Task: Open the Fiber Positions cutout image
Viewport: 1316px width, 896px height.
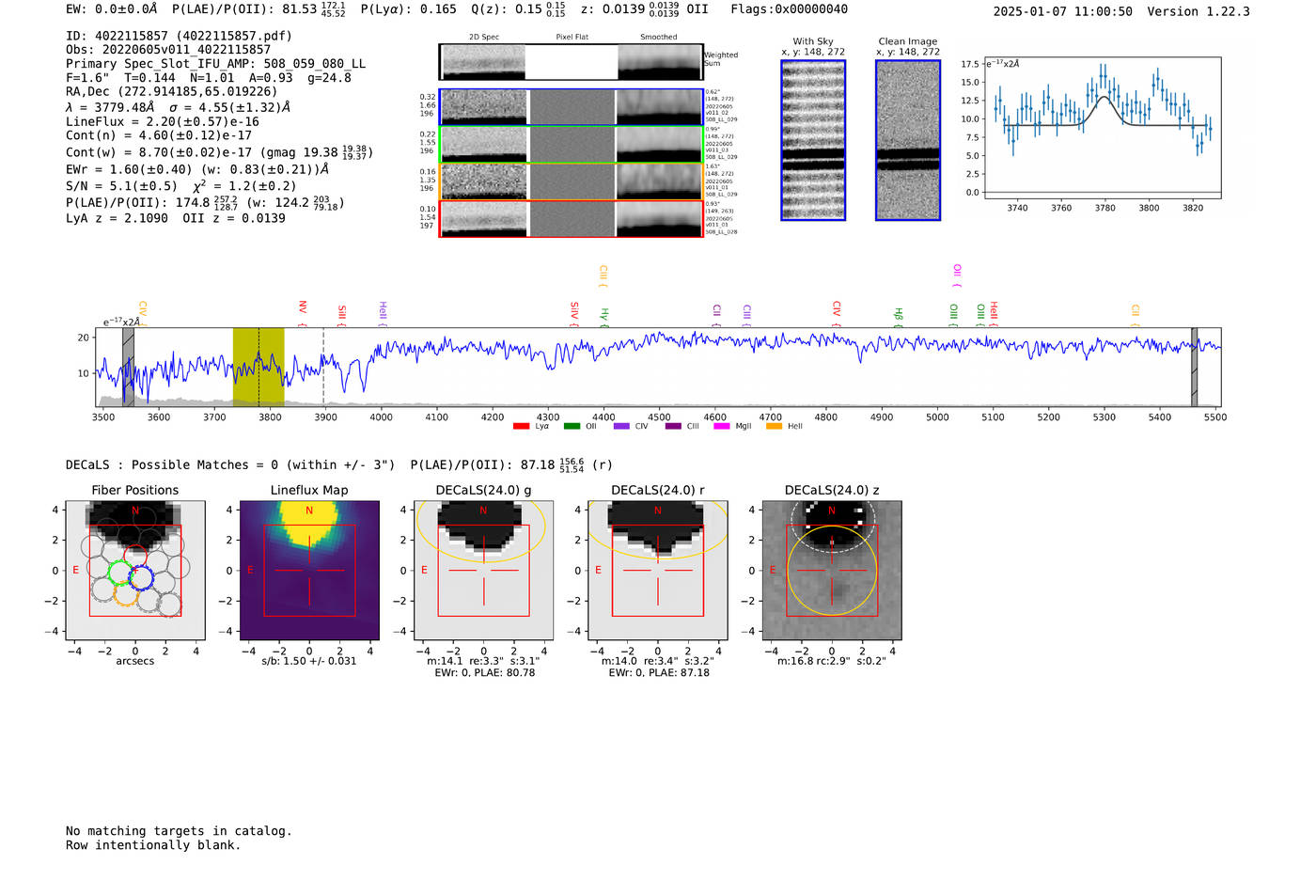Action: click(135, 570)
